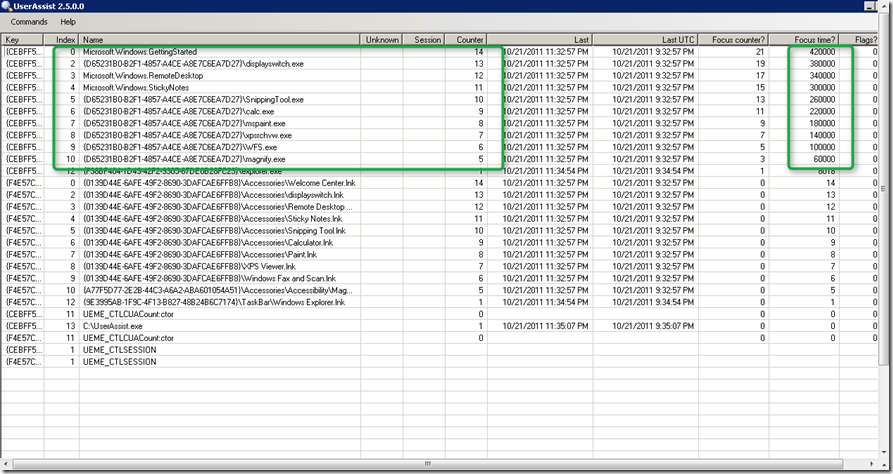Sort by the Last column header

[x=540, y=40]
